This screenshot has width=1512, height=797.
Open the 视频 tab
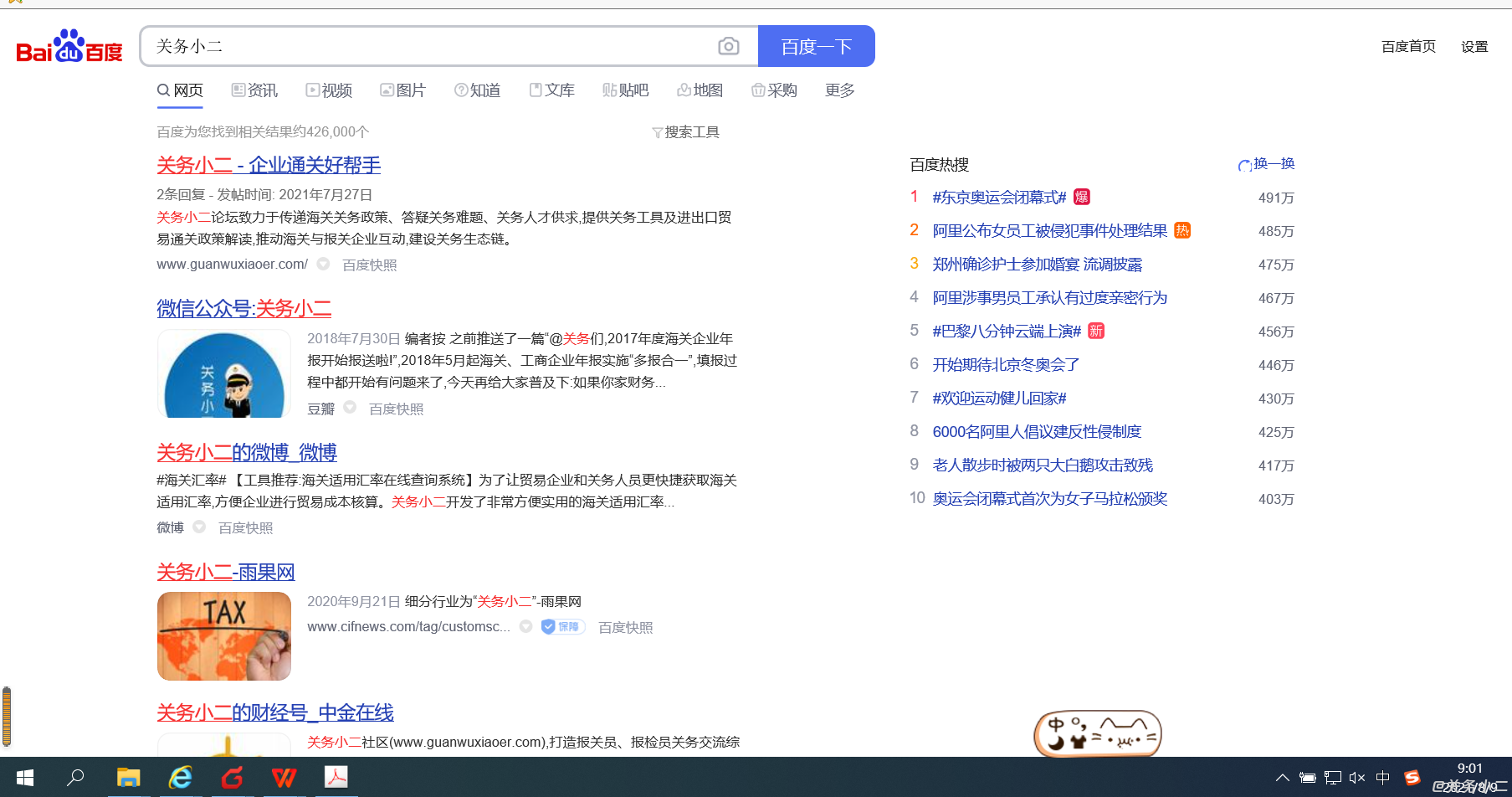[329, 90]
